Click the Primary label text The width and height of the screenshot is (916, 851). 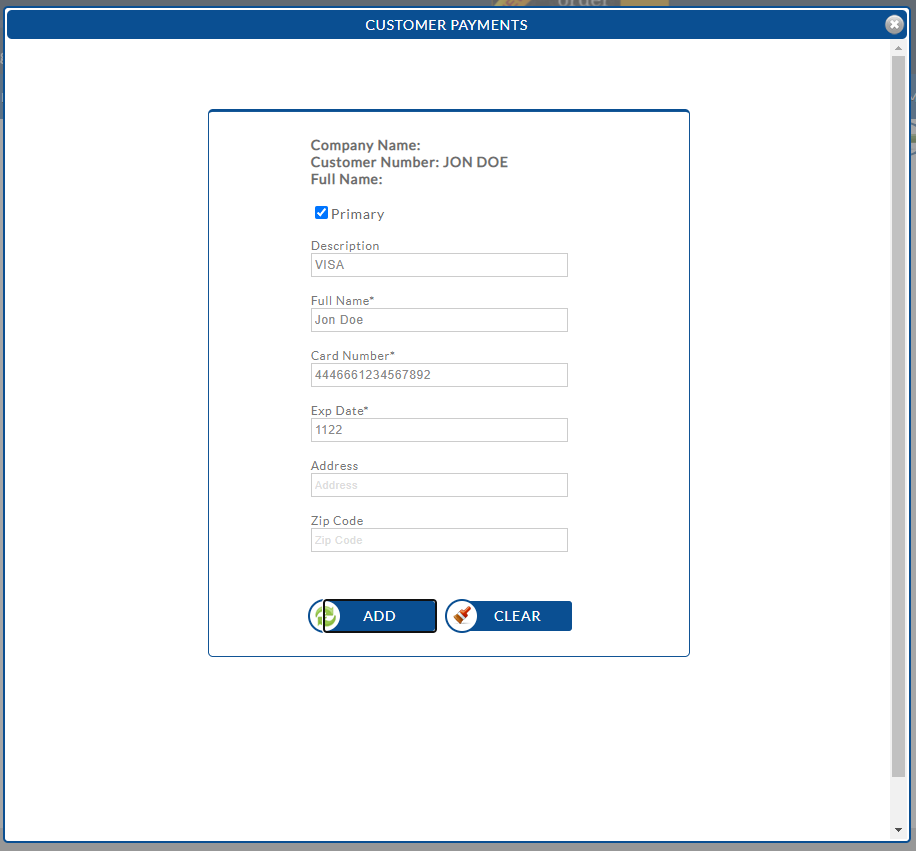point(357,214)
